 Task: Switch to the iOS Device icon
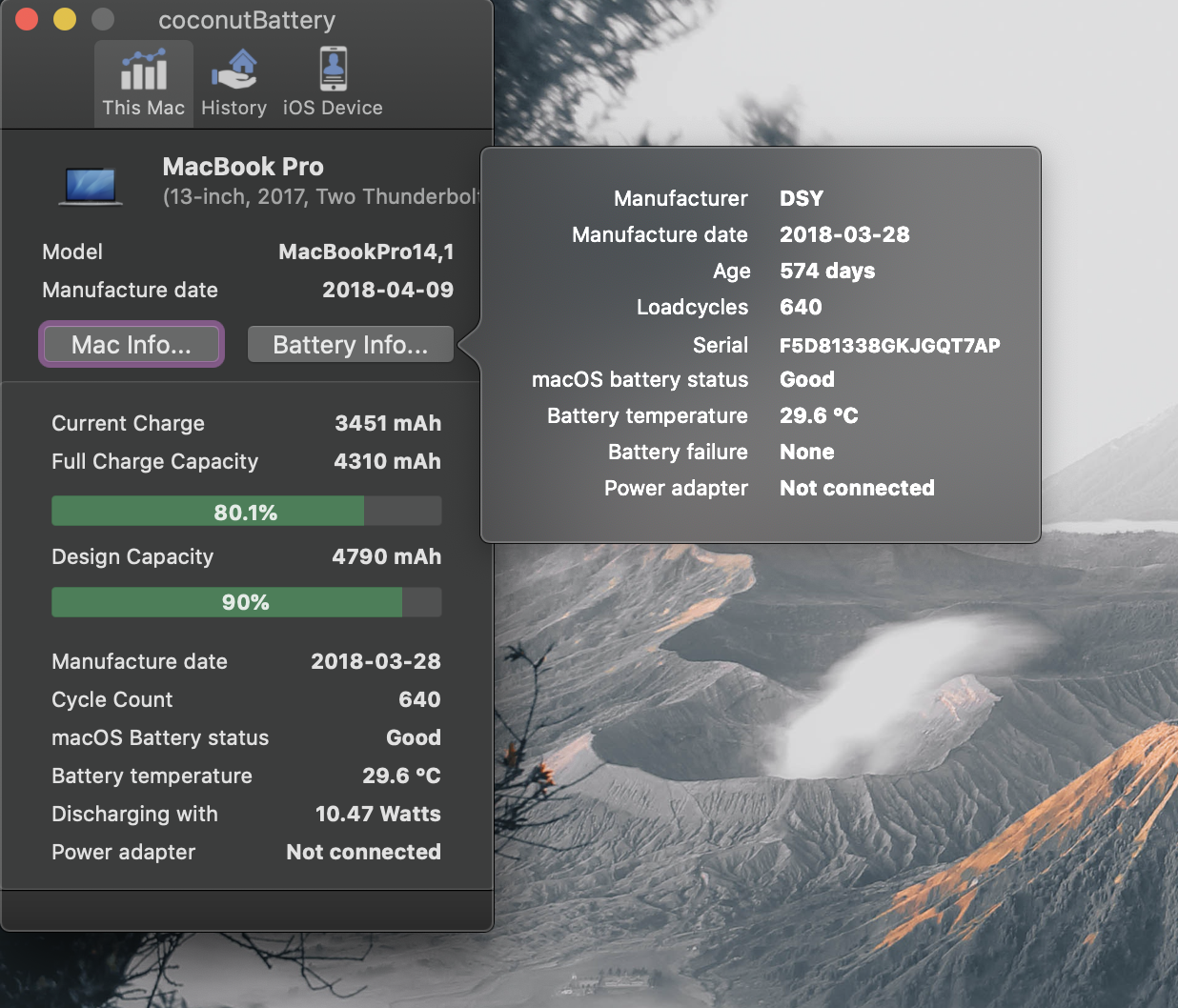[333, 83]
